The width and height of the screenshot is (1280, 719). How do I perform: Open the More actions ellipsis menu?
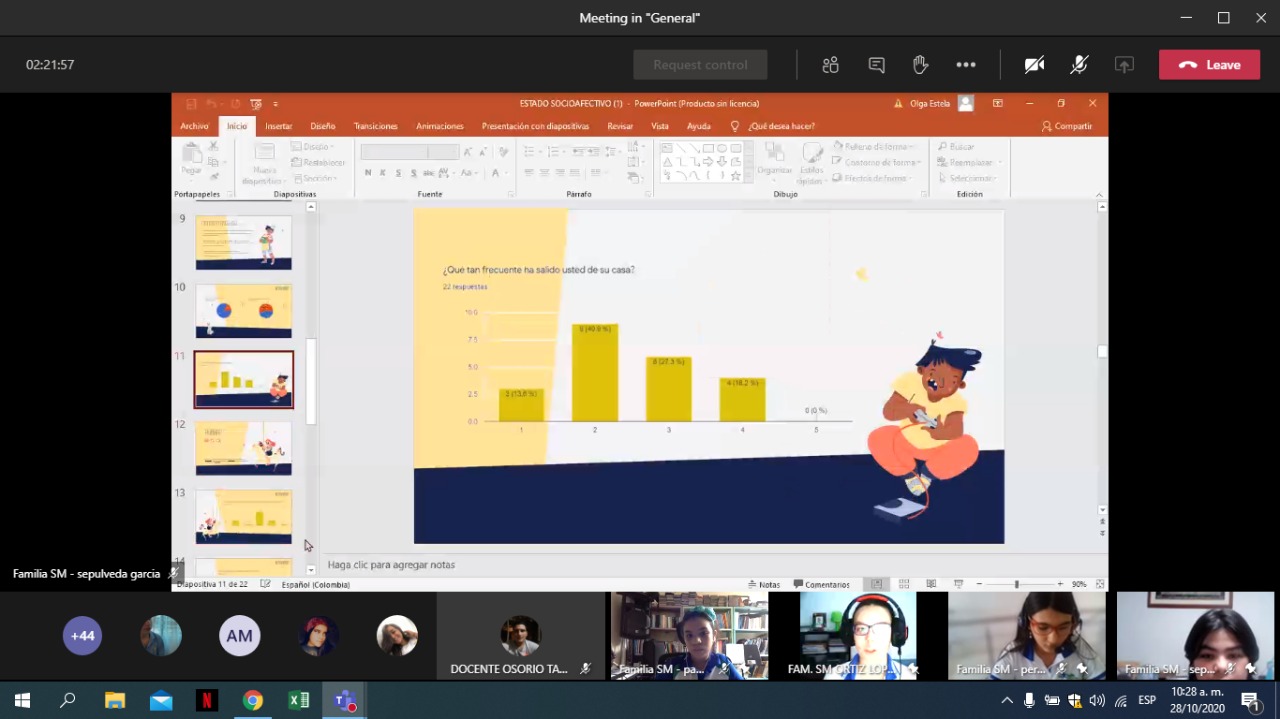click(965, 65)
